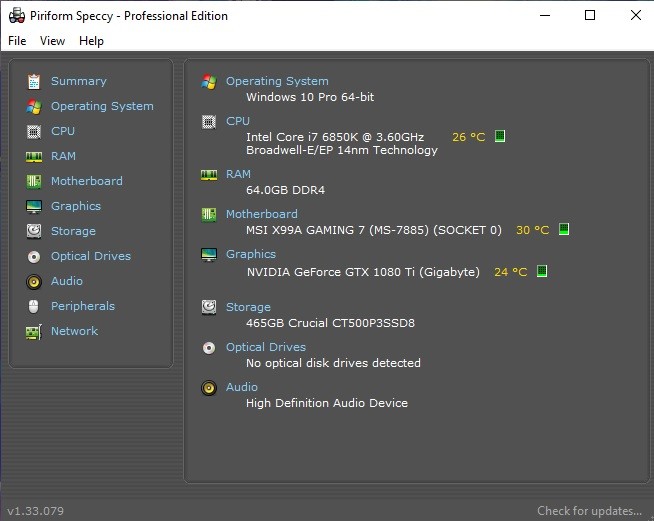
Task: Click the text High Definition Audio Device
Action: click(x=327, y=403)
